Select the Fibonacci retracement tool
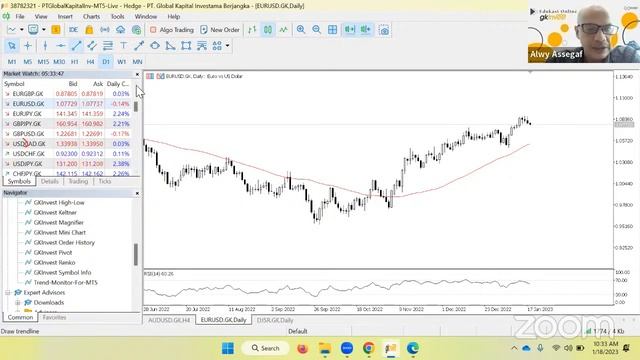640x360 pixels. [x=108, y=46]
